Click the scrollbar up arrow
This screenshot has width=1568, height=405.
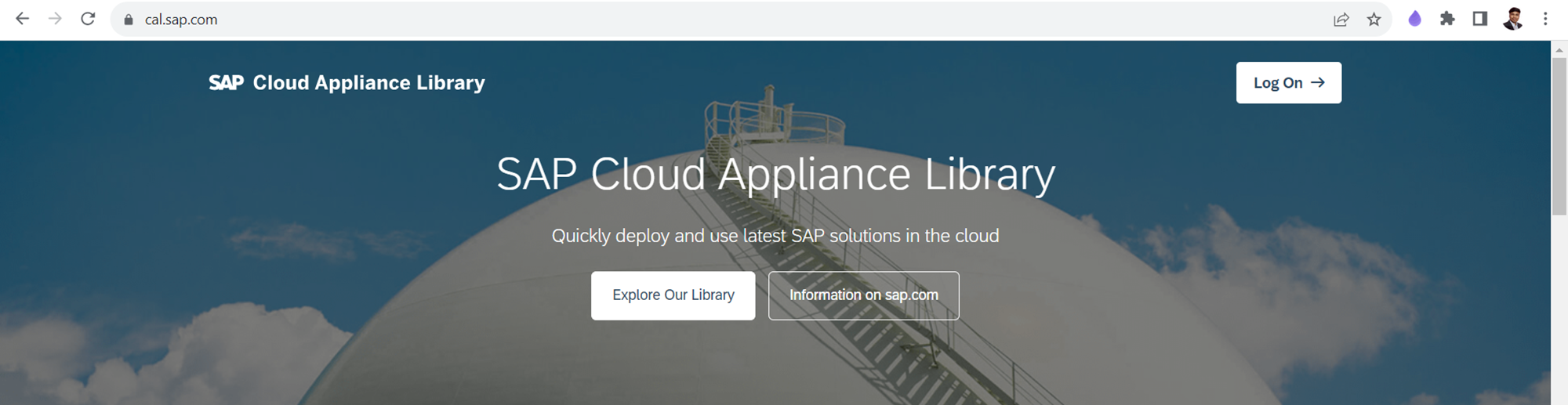[x=1559, y=49]
